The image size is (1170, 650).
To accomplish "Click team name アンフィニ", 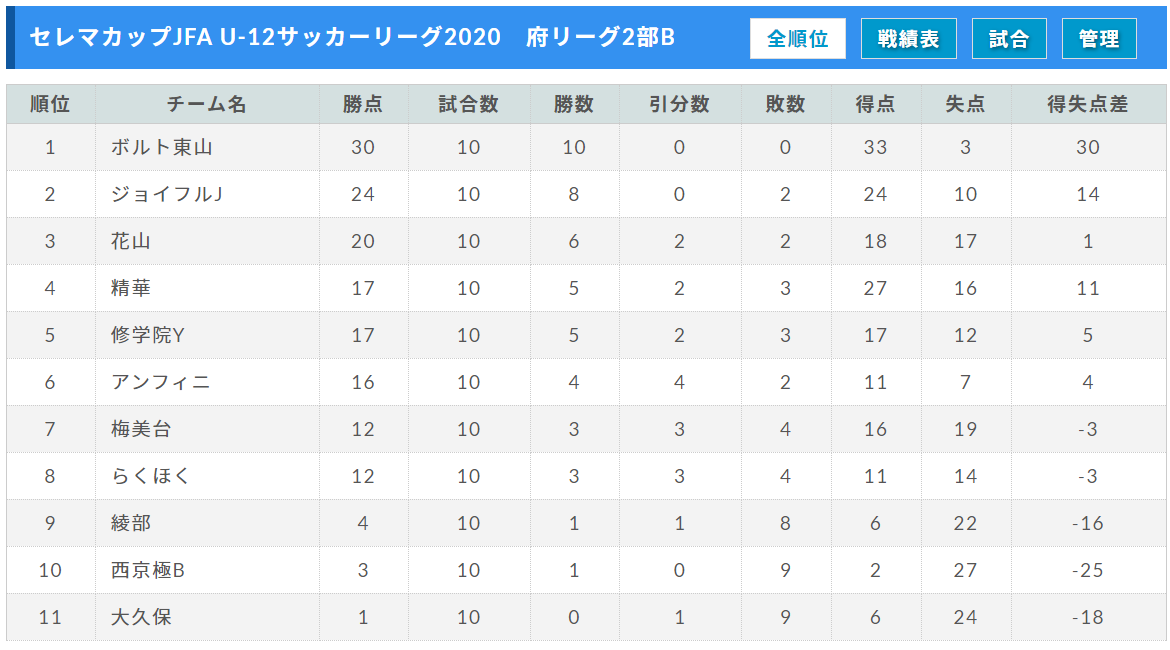I will (x=160, y=383).
